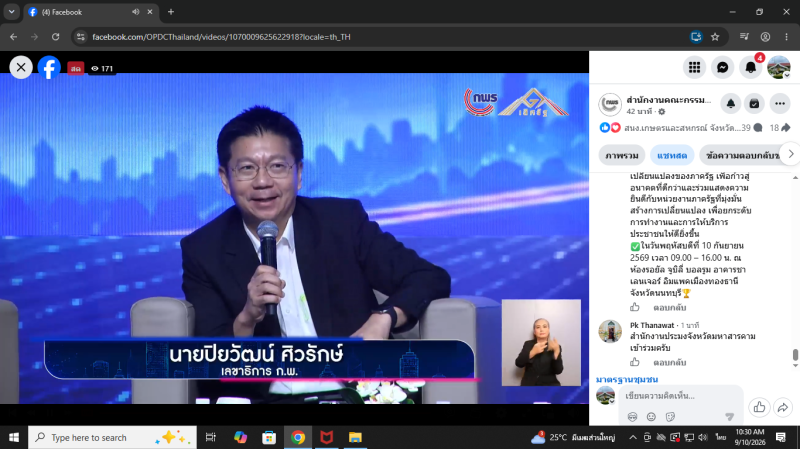Open Messenger chat icon
The image size is (800, 449).
[x=722, y=67]
